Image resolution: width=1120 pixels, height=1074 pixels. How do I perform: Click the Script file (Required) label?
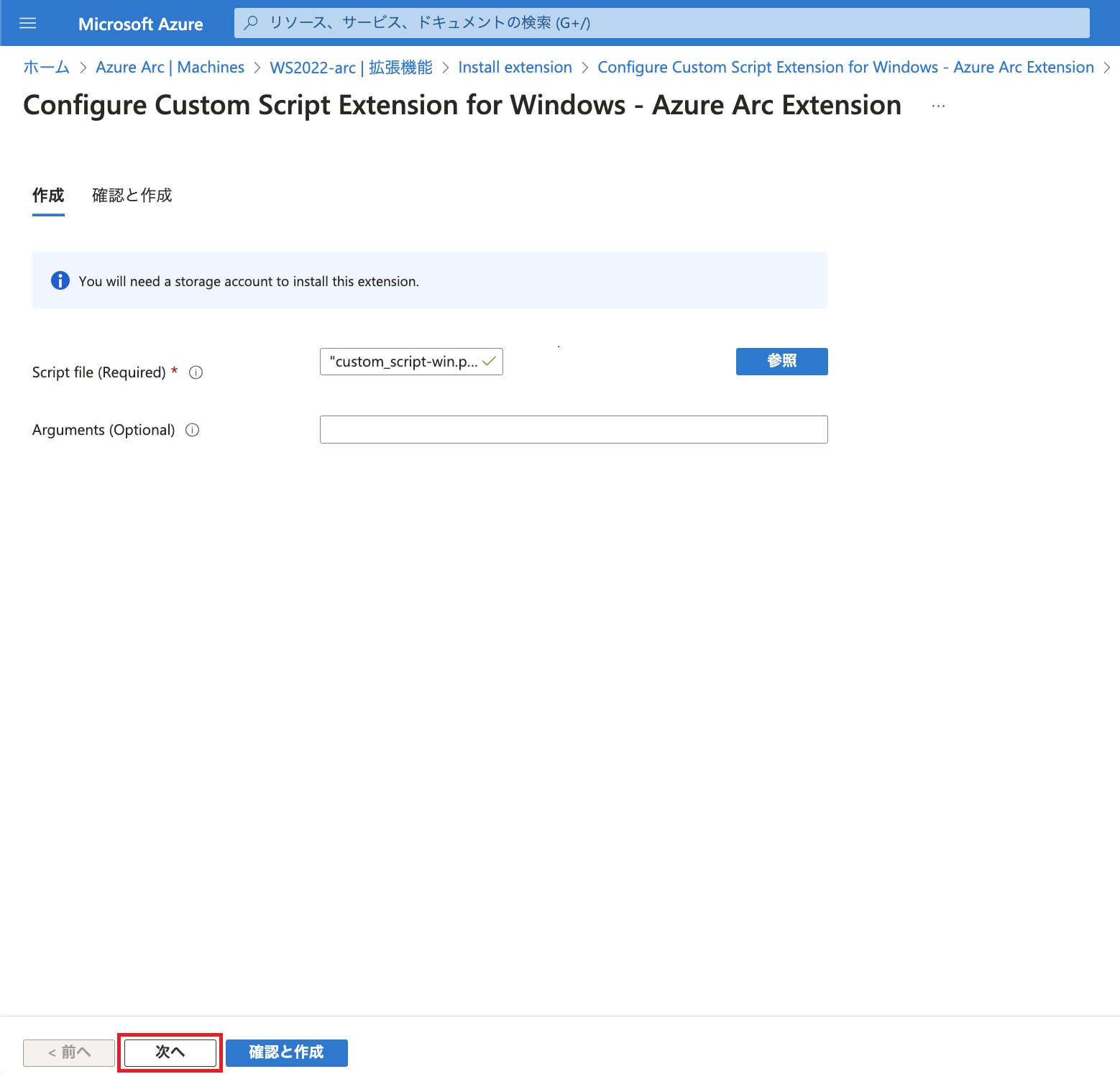coord(99,372)
